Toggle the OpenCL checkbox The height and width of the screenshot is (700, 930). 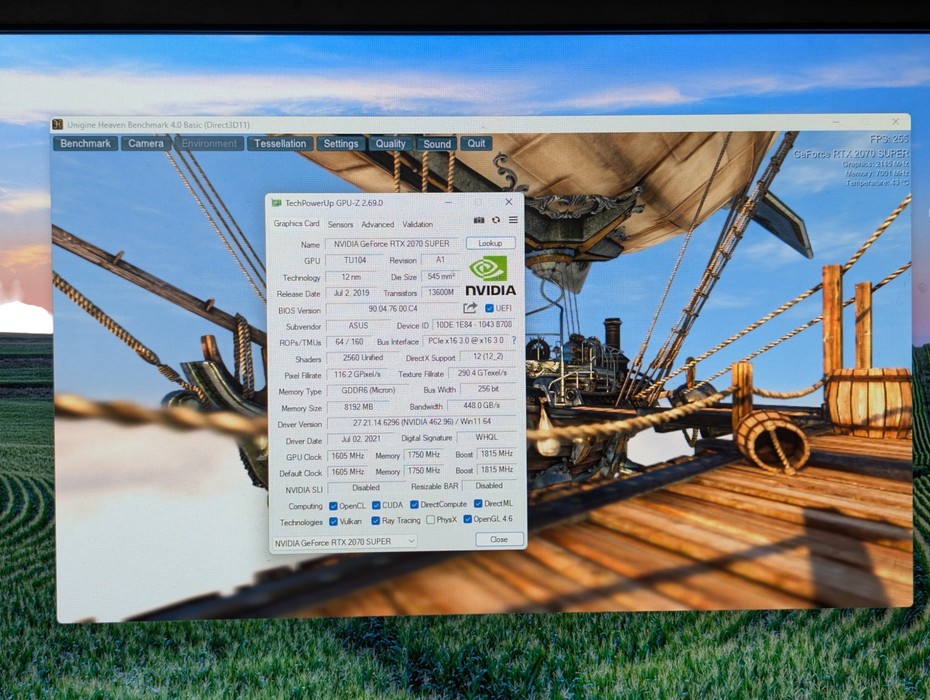333,506
